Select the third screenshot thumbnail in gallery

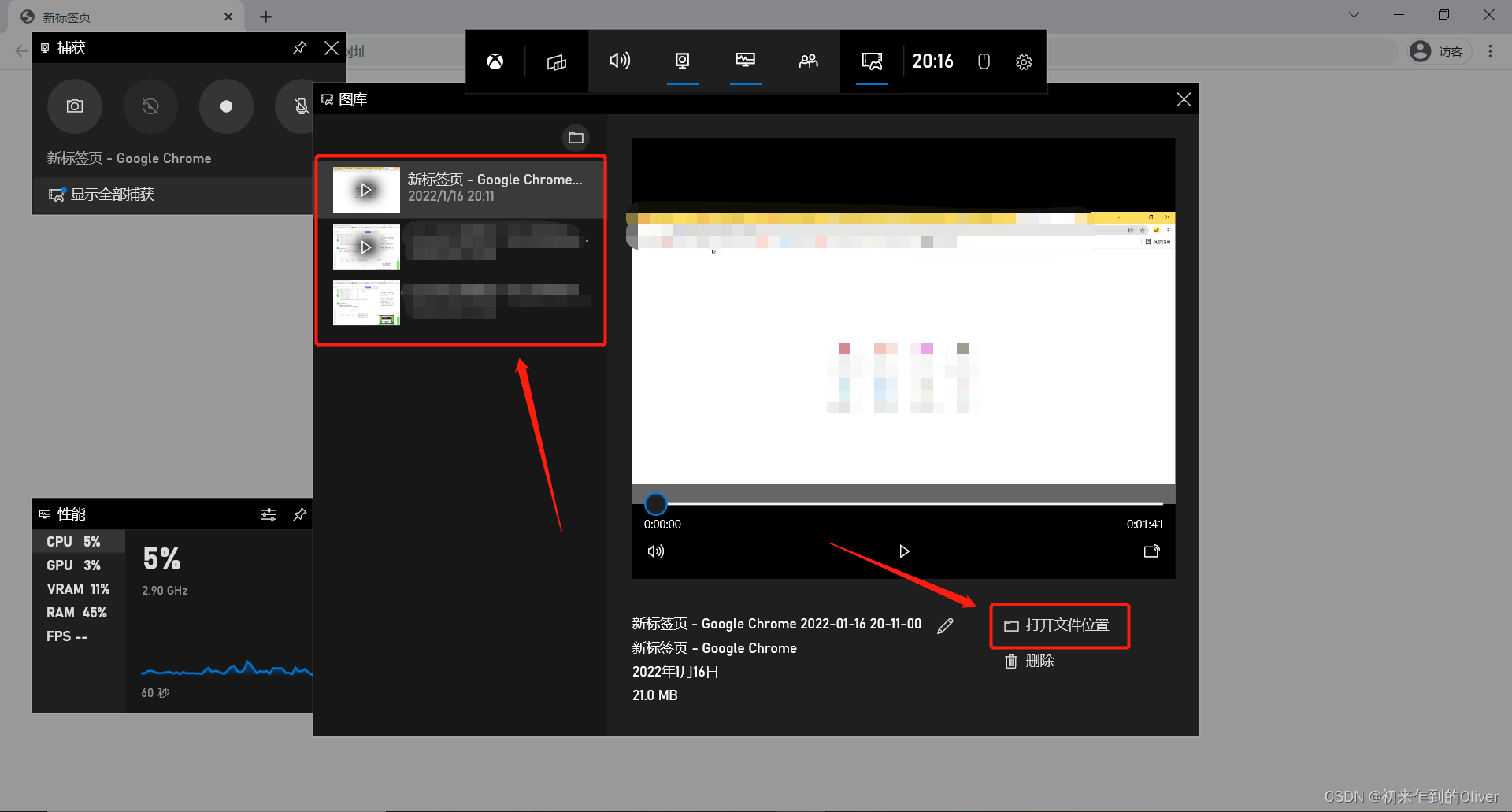[x=366, y=302]
